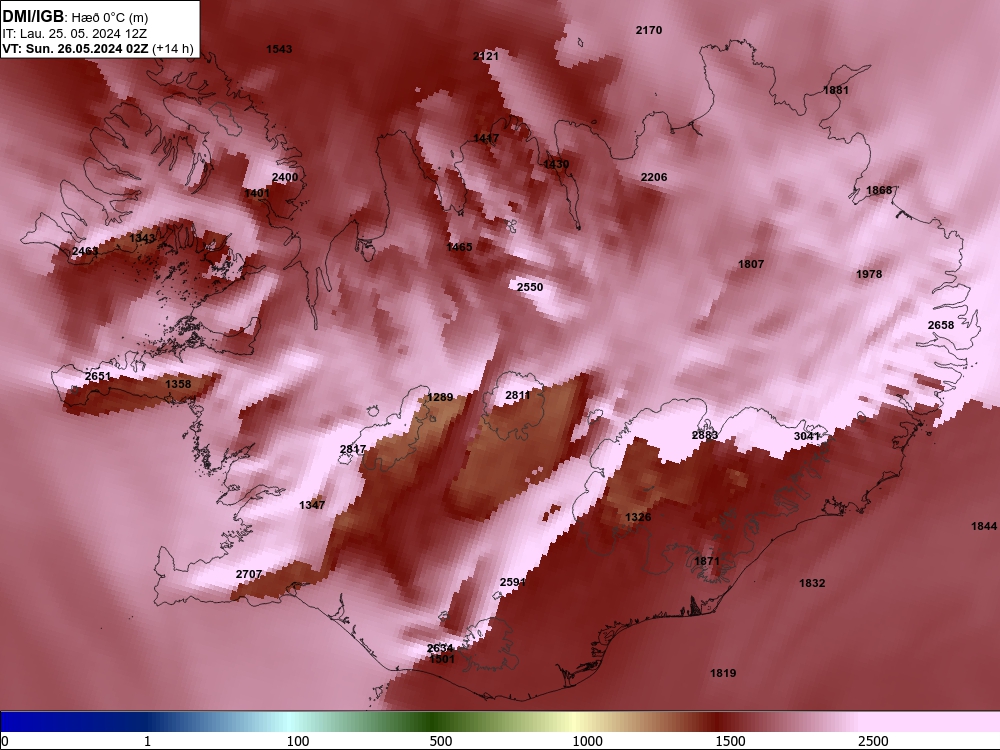Click the map value 1881
Viewport: 1000px width, 750px height.
pos(836,90)
